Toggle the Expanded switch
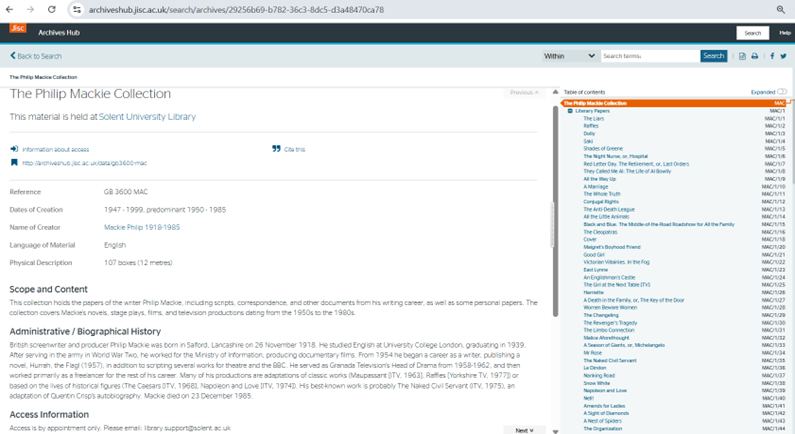Viewport: 795px width, 434px height. click(782, 92)
